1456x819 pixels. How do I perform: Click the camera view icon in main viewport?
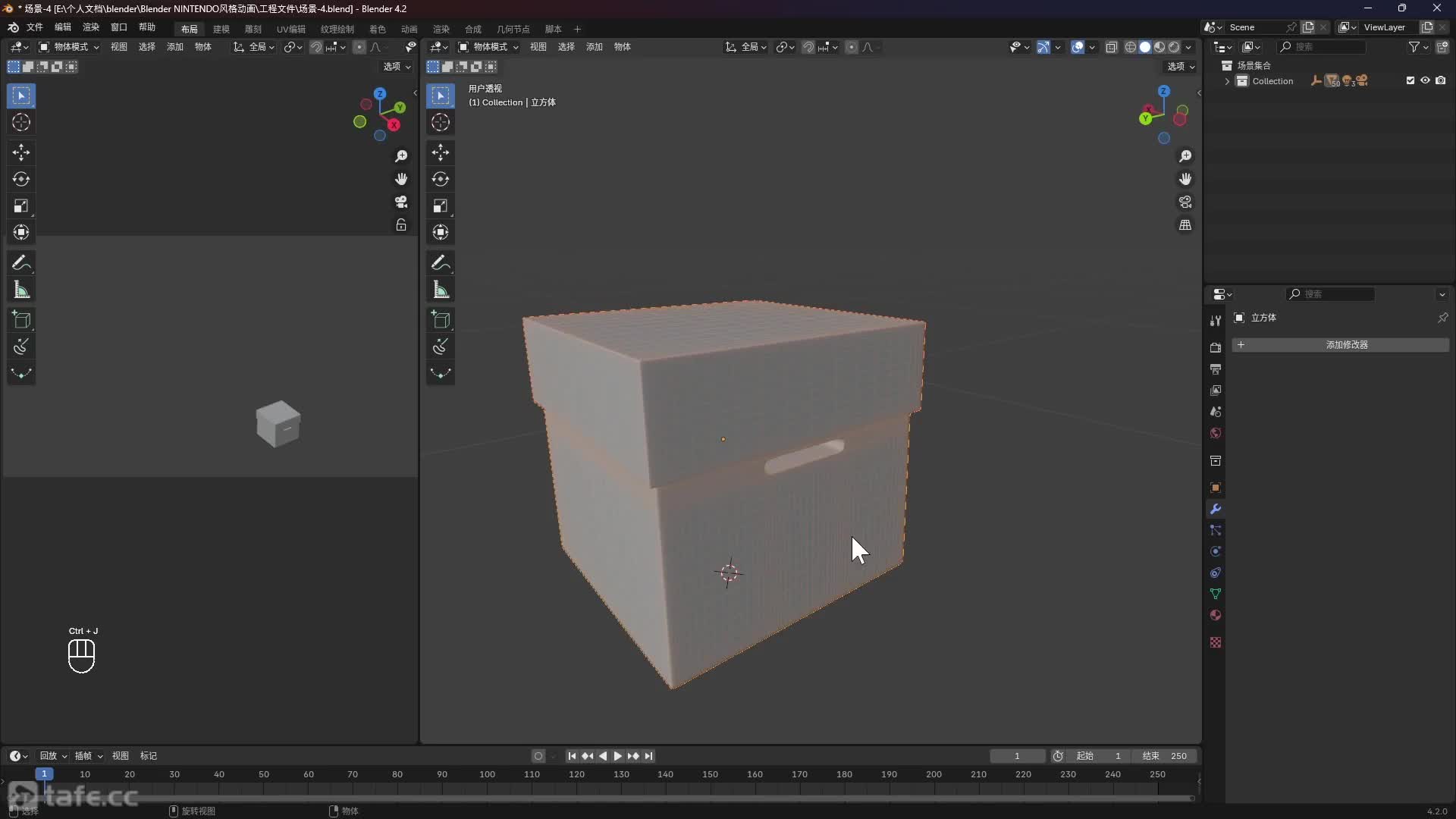coord(1185,202)
